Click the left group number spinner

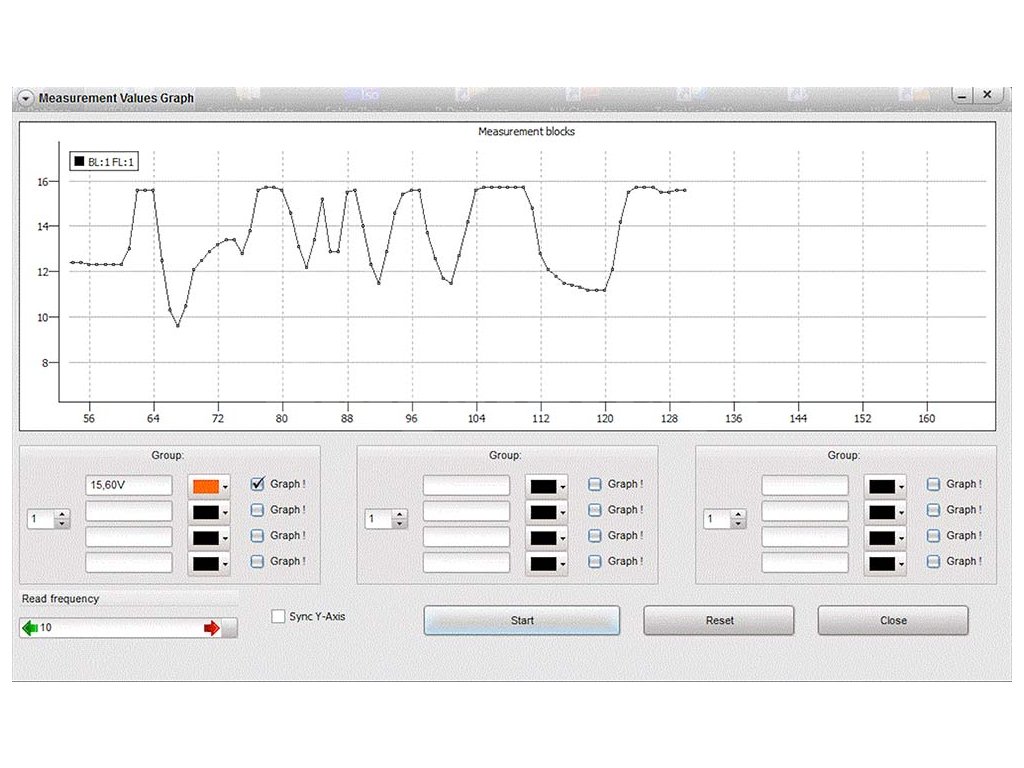tap(47, 520)
